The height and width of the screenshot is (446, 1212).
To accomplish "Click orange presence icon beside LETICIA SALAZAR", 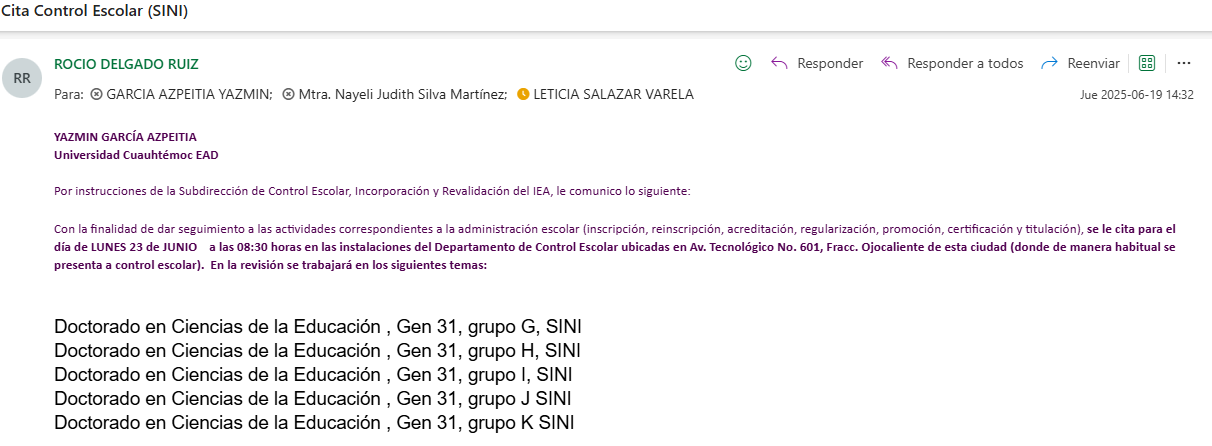I will coord(523,94).
